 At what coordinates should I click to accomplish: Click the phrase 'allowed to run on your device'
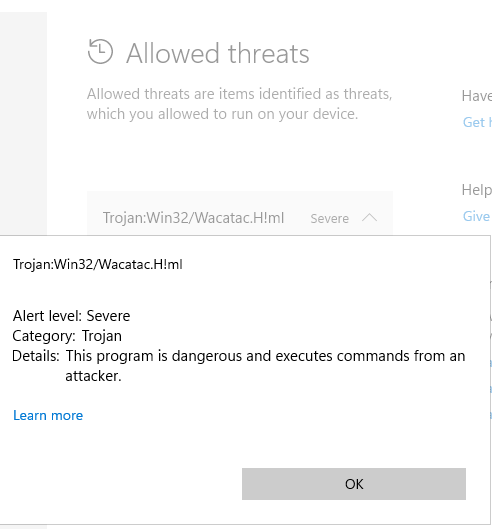[x=257, y=114]
